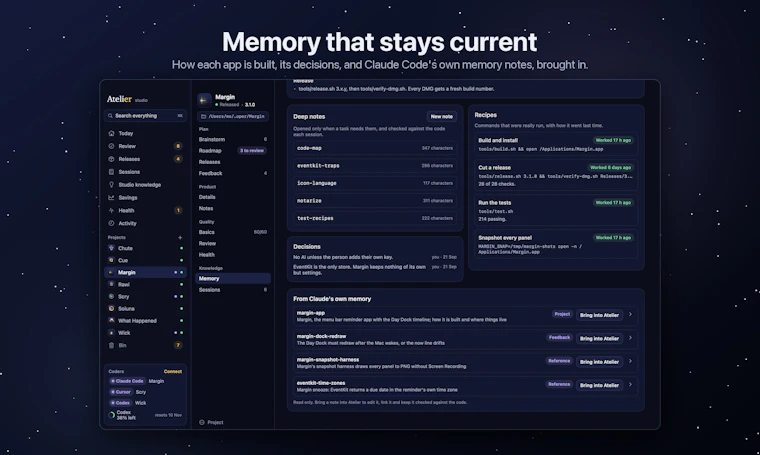Click the Sessions document icon in sidebar

point(111,172)
